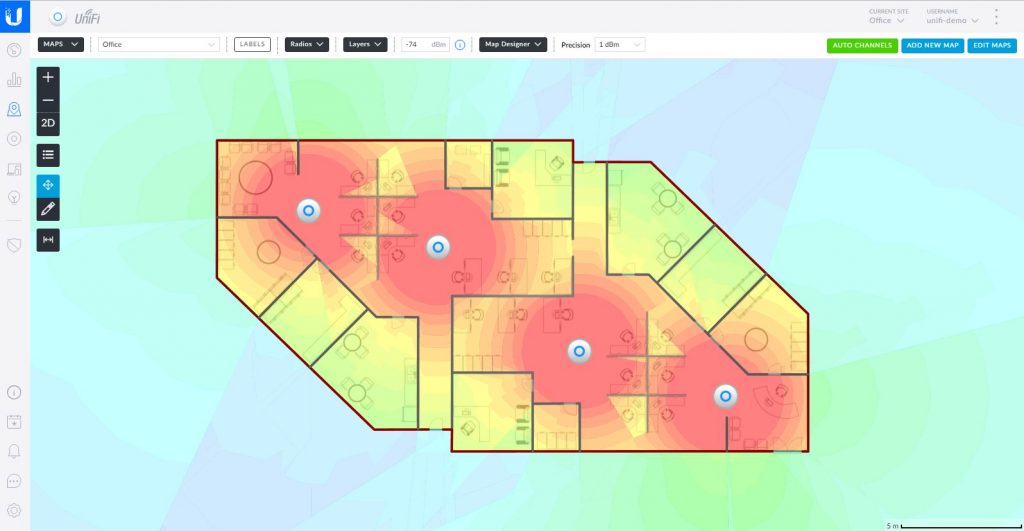Screen dimensions: 1024x531
Task: Click the ADD NEW MAP button
Action: pyautogui.click(x=932, y=45)
